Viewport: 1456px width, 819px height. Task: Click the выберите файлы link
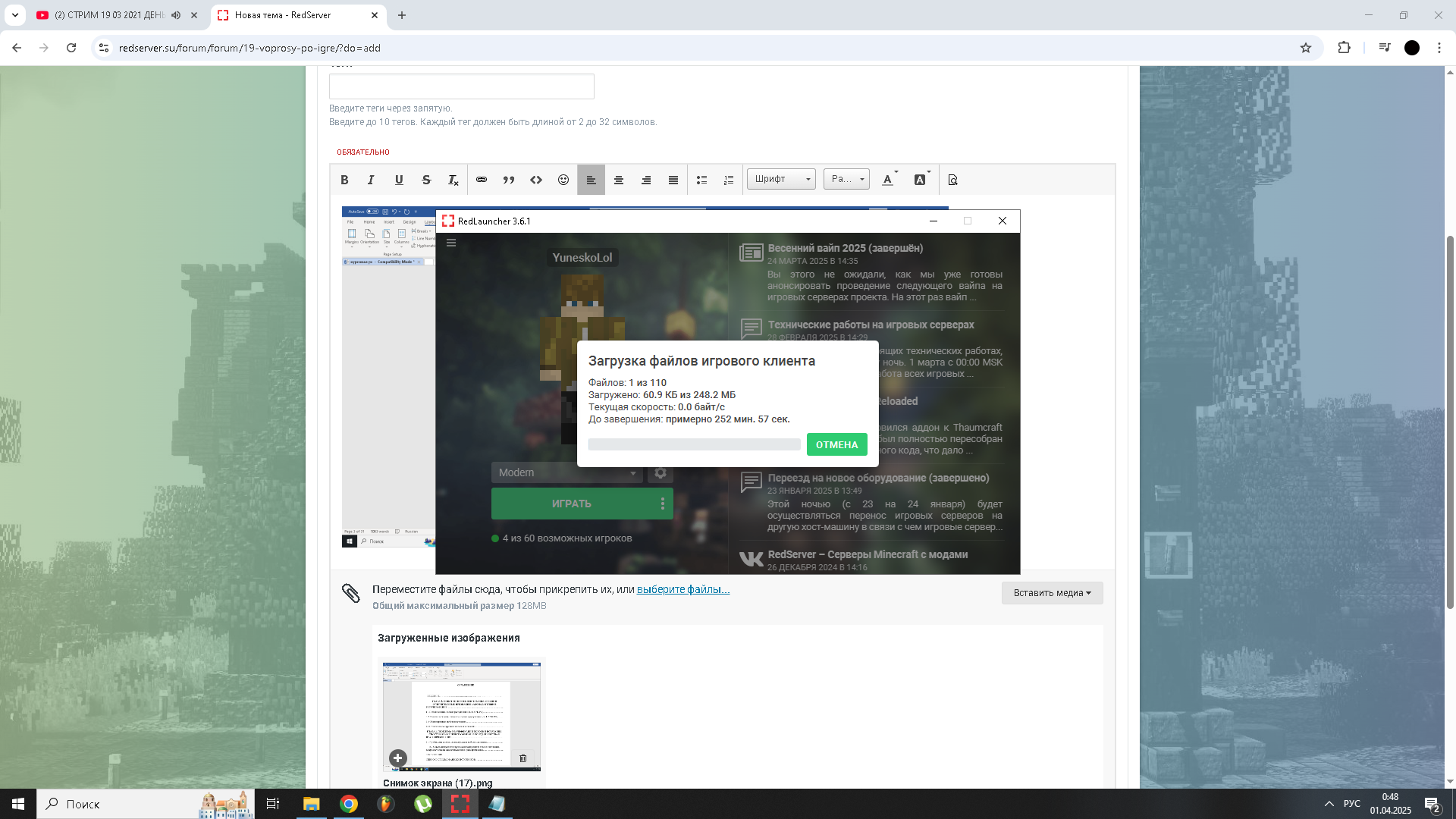click(682, 589)
